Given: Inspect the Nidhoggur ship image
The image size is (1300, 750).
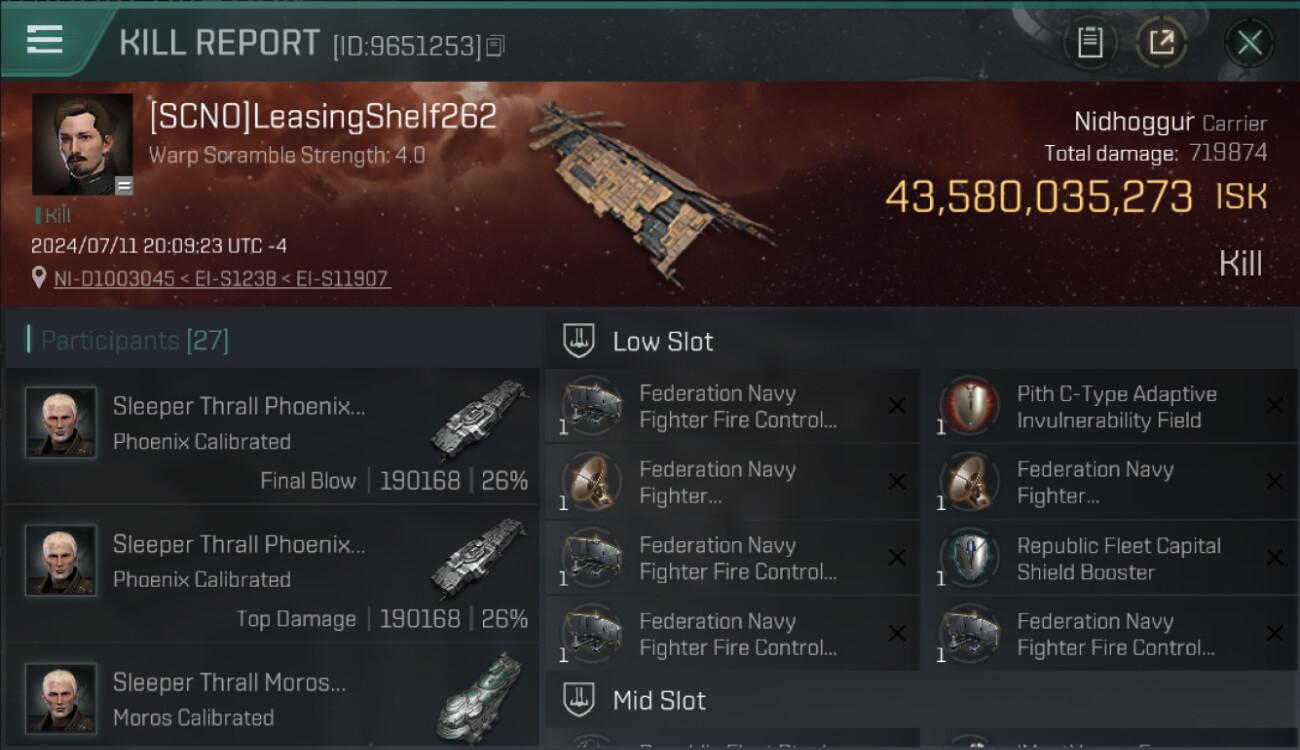Looking at the screenshot, I should [650, 185].
